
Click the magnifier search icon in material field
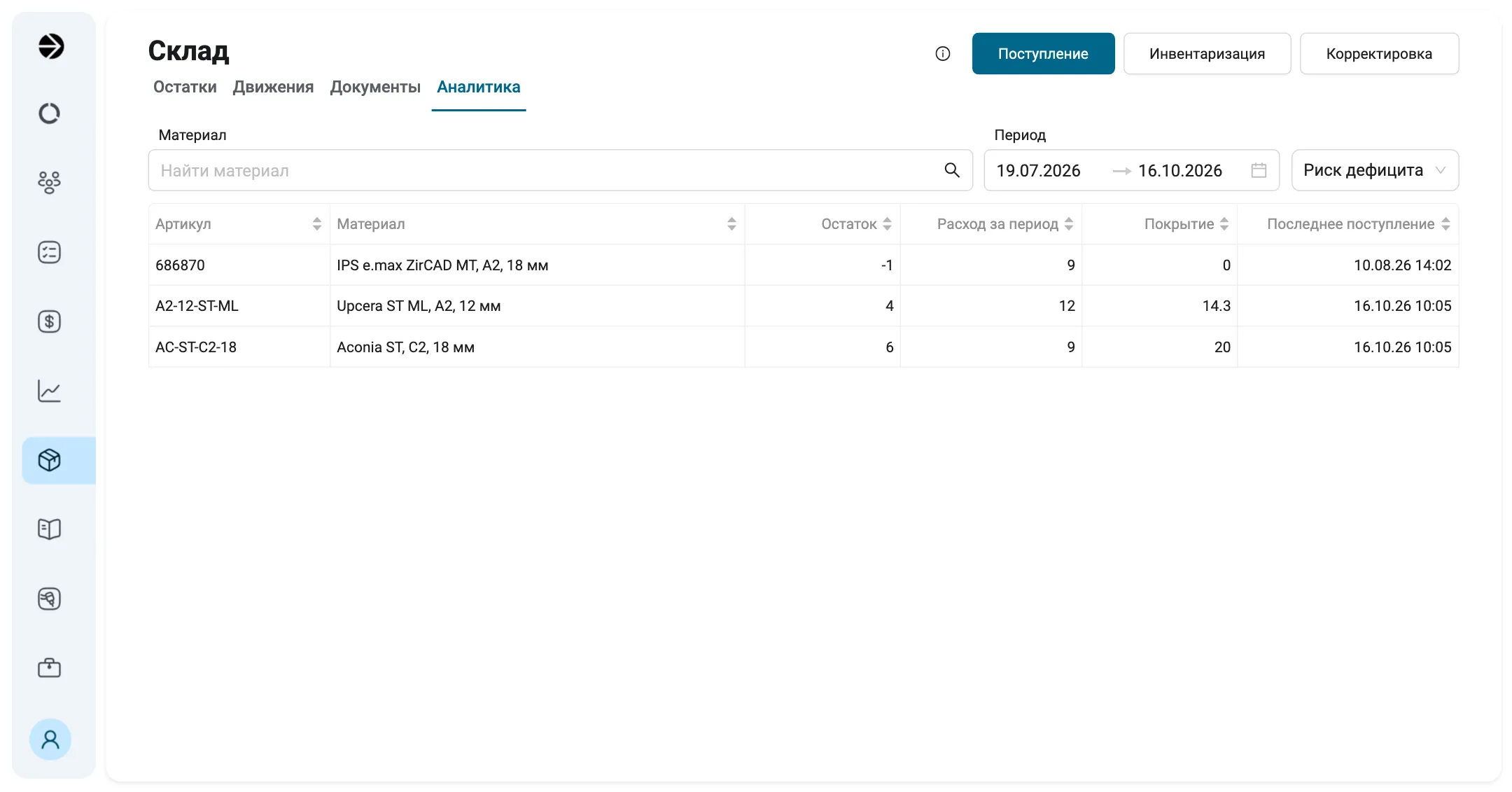click(x=952, y=170)
